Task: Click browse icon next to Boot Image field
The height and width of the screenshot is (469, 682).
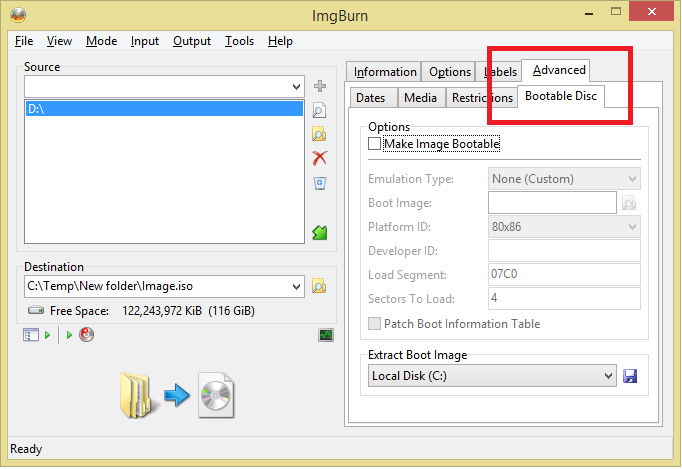Action: pyautogui.click(x=629, y=203)
